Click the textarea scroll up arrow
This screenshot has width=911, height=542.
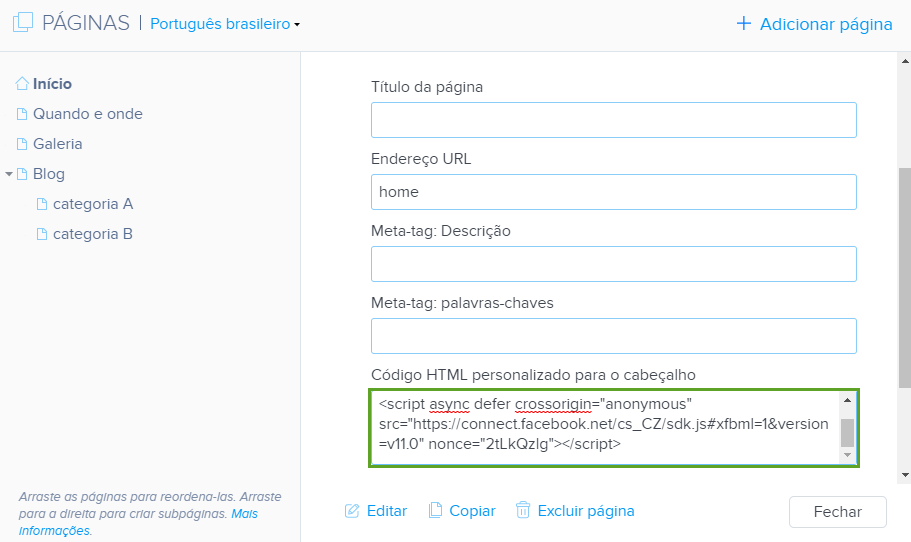[x=847, y=400]
